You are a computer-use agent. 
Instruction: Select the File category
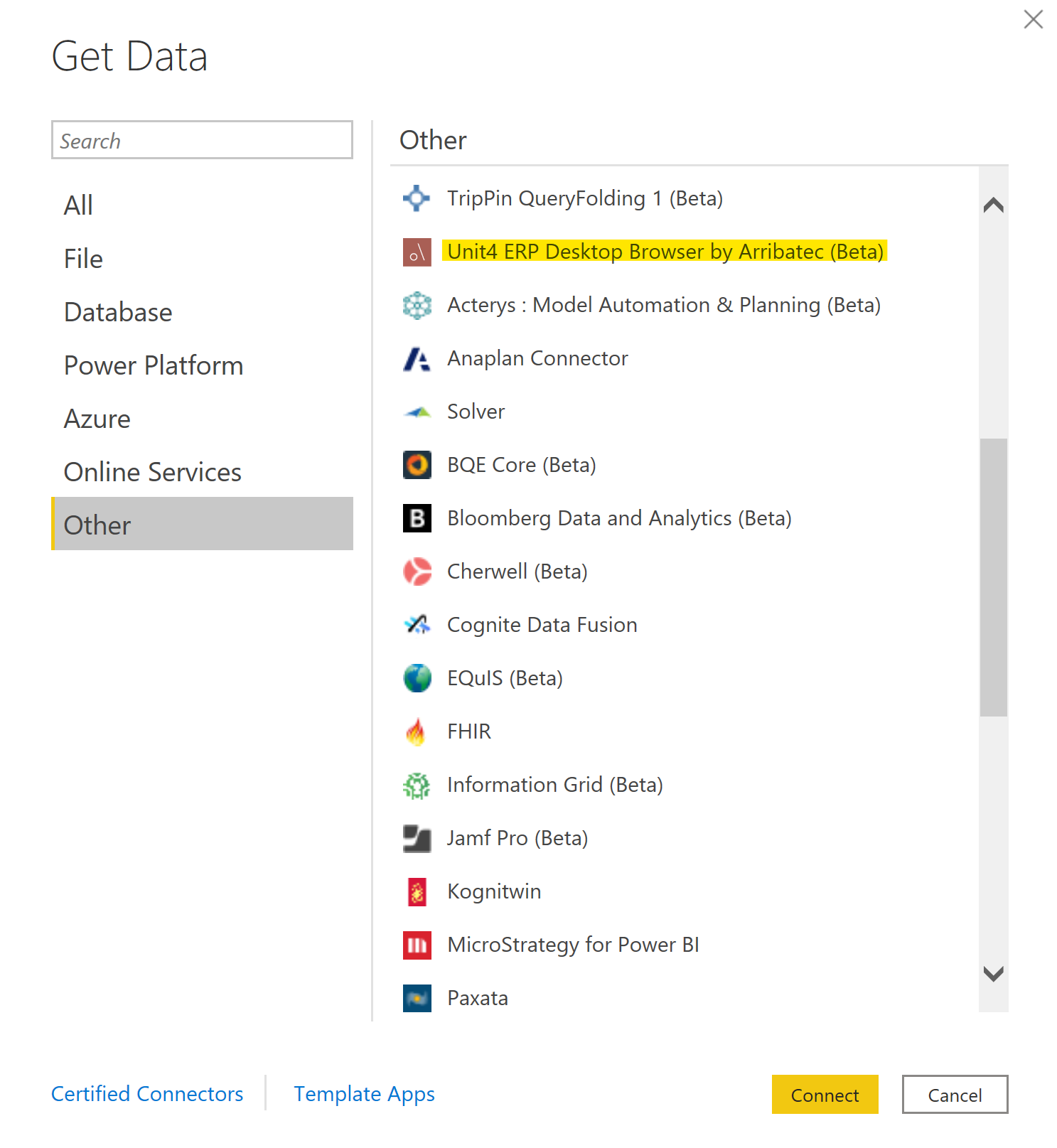(202, 259)
